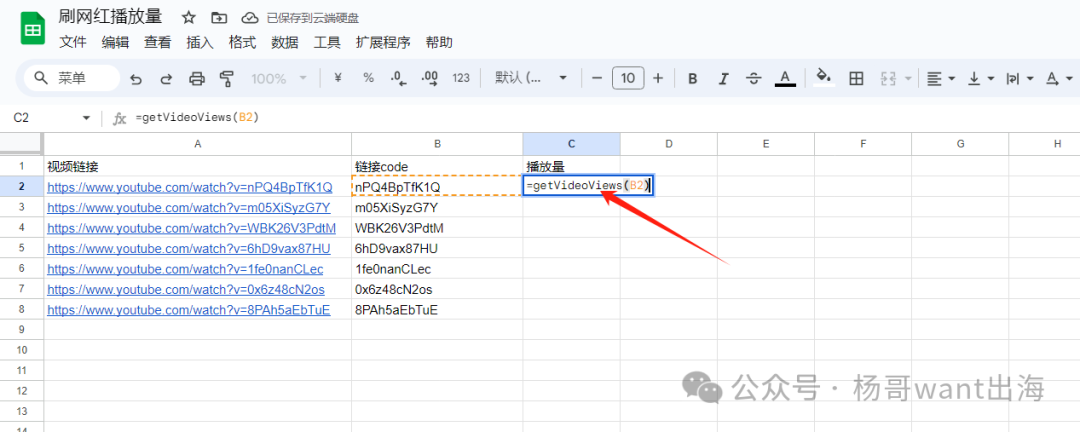Redo the last action

166,79
